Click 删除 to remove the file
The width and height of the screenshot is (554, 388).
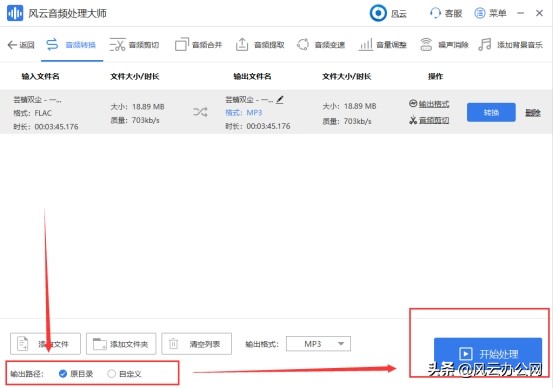coord(533,113)
